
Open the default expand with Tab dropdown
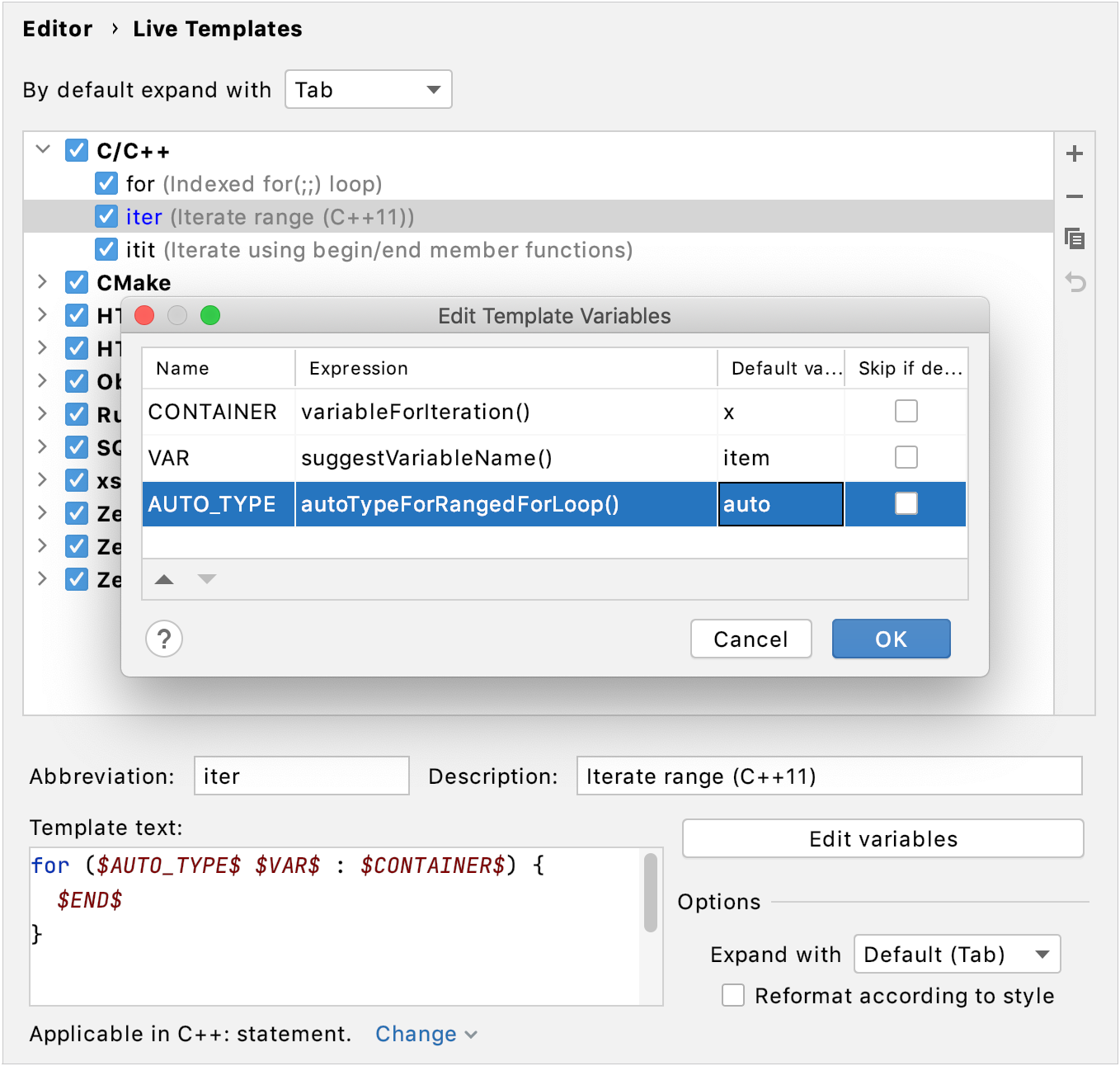[x=368, y=89]
